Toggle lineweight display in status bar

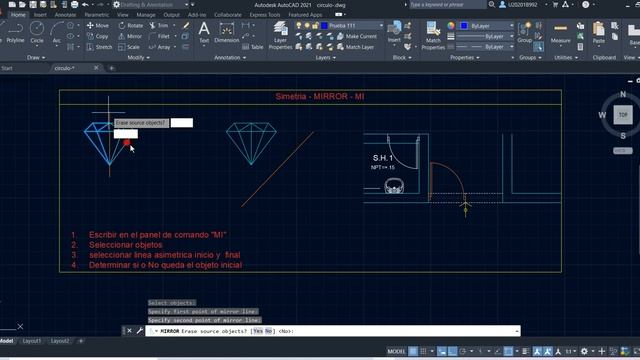(526, 351)
